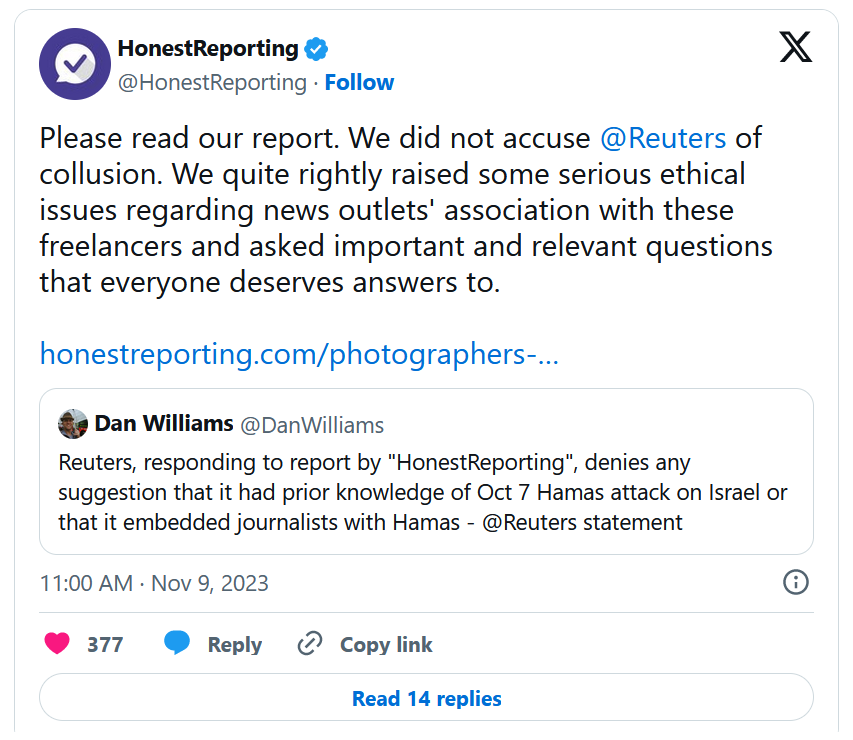Open Dan Williams name in quoted tweet
The width and height of the screenshot is (853, 740).
(164, 424)
